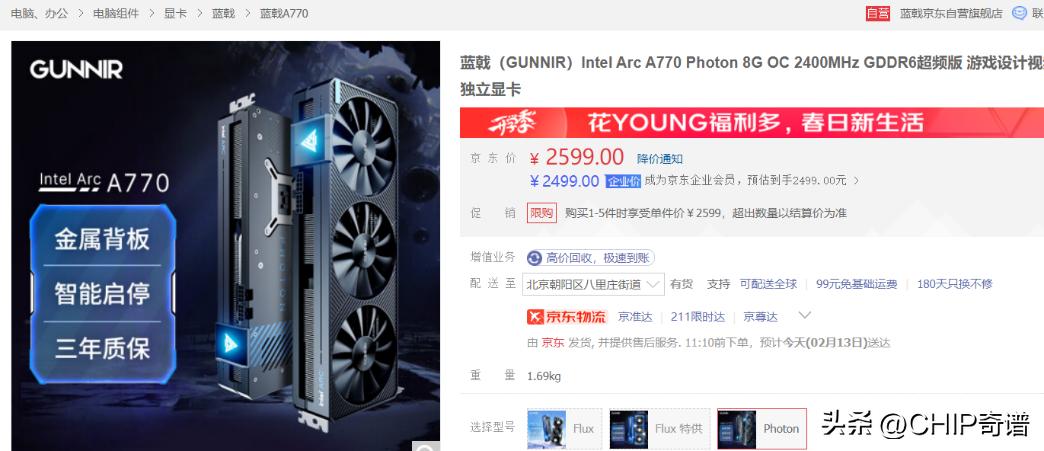Click the blue 企业价 badge
The height and width of the screenshot is (451, 1044).
click(x=623, y=181)
